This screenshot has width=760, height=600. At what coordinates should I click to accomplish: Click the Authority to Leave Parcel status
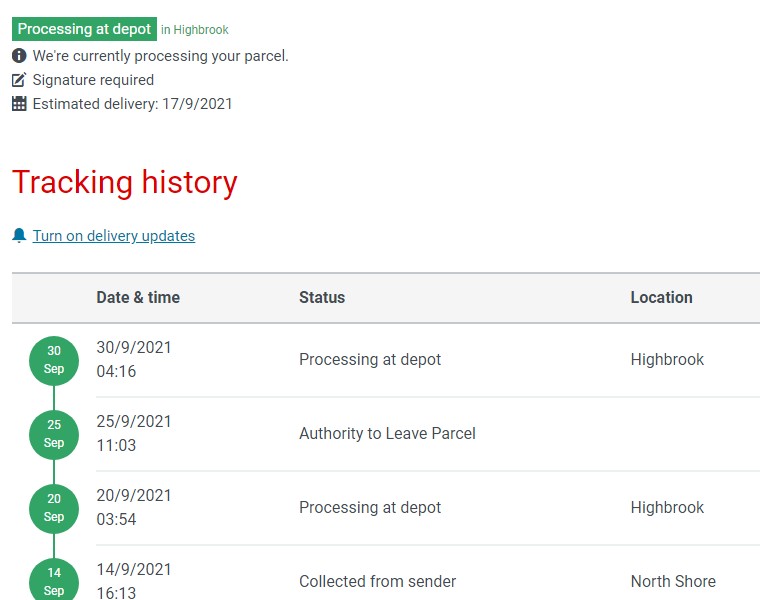[387, 434]
